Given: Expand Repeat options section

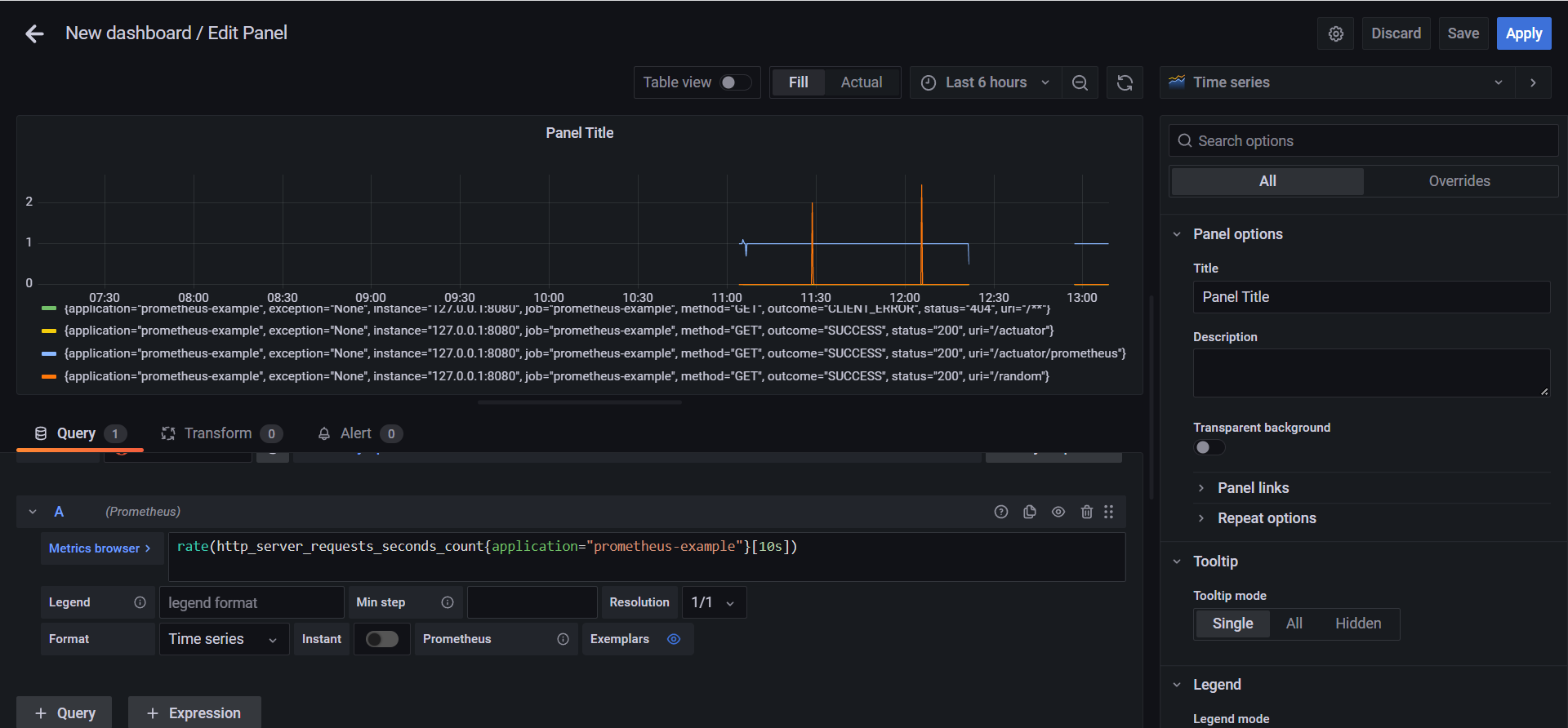Looking at the screenshot, I should pos(1200,518).
